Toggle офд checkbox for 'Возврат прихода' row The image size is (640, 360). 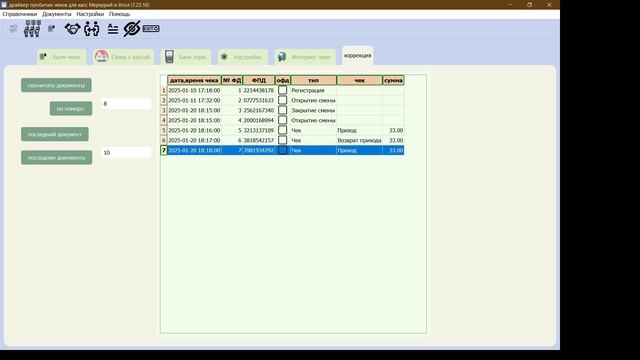pos(282,140)
